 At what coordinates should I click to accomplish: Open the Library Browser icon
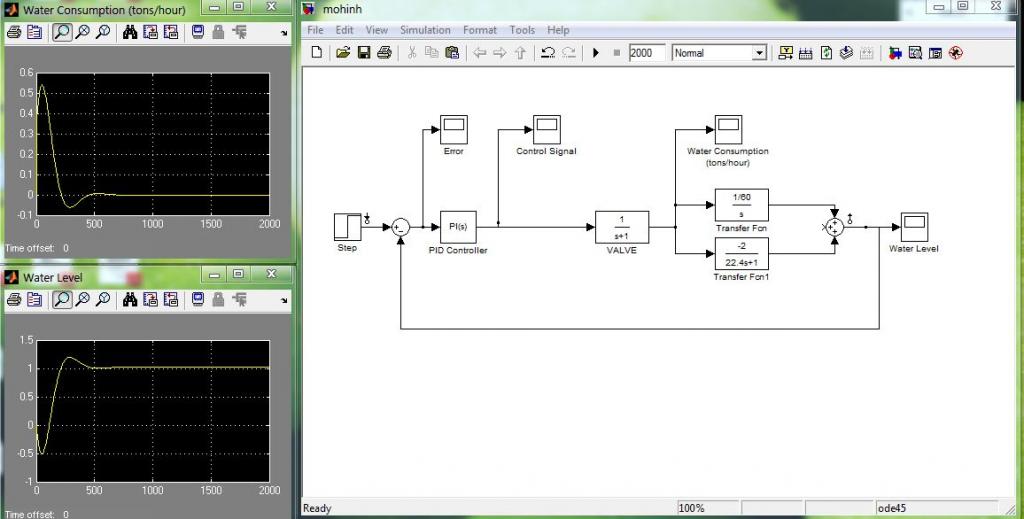pos(895,53)
